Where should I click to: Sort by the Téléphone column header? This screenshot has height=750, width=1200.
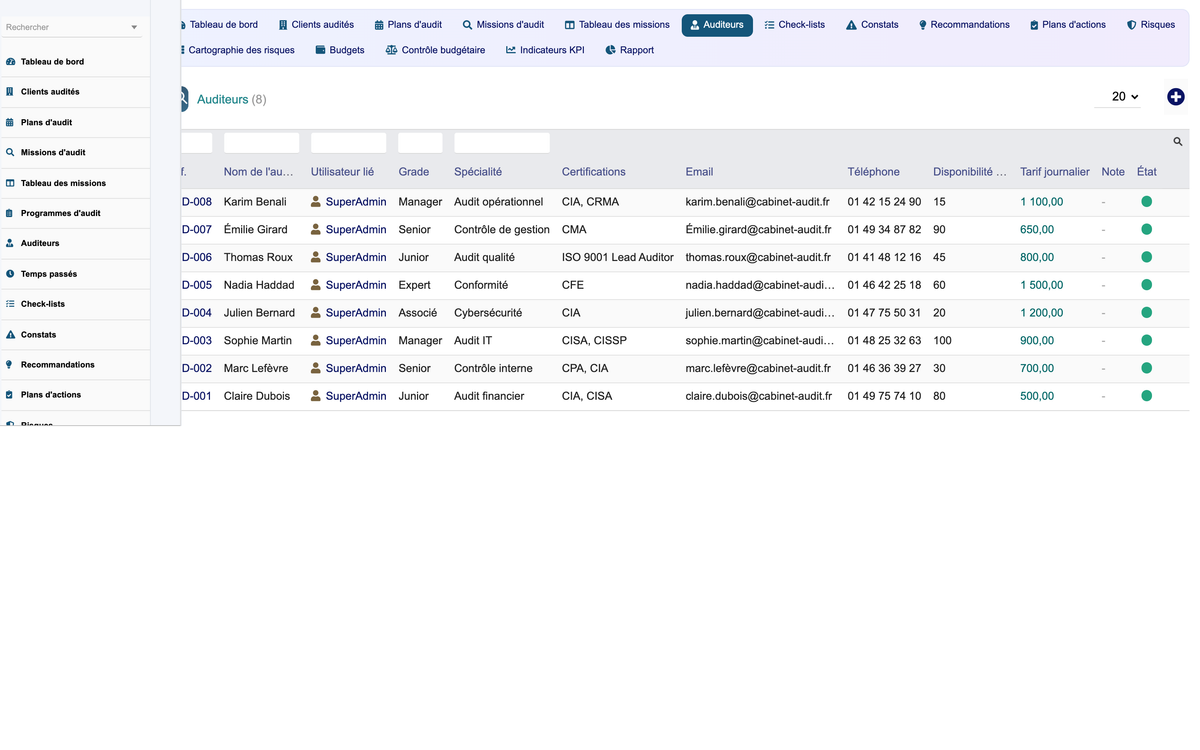(874, 172)
